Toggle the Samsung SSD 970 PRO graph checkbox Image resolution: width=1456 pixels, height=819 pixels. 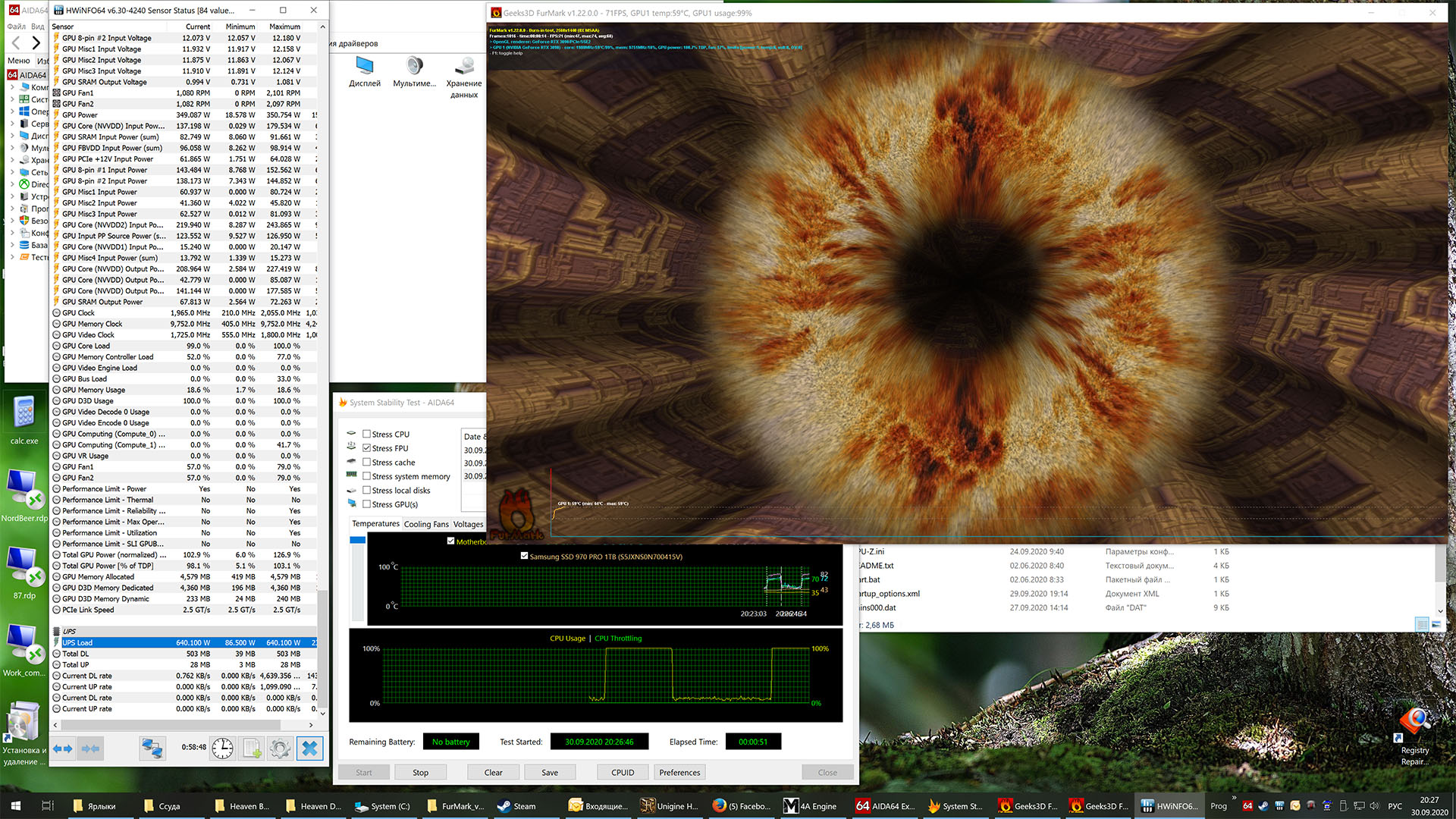(525, 556)
